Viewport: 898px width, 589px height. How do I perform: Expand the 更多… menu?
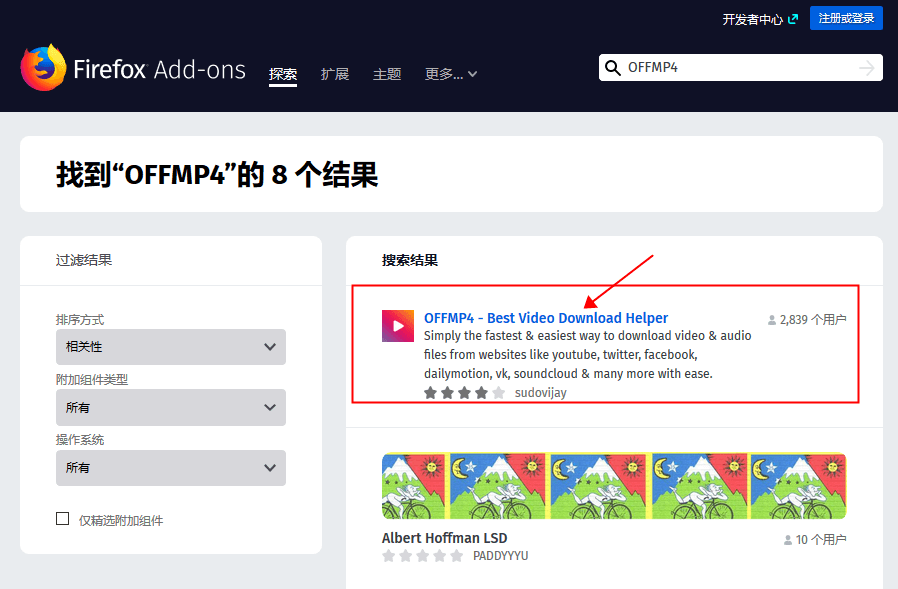[451, 74]
